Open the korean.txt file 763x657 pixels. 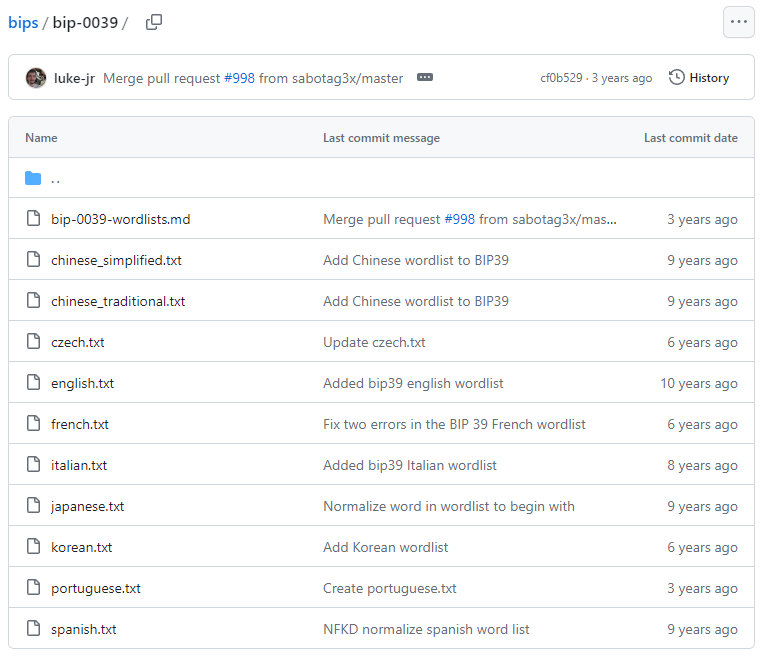tap(81, 548)
